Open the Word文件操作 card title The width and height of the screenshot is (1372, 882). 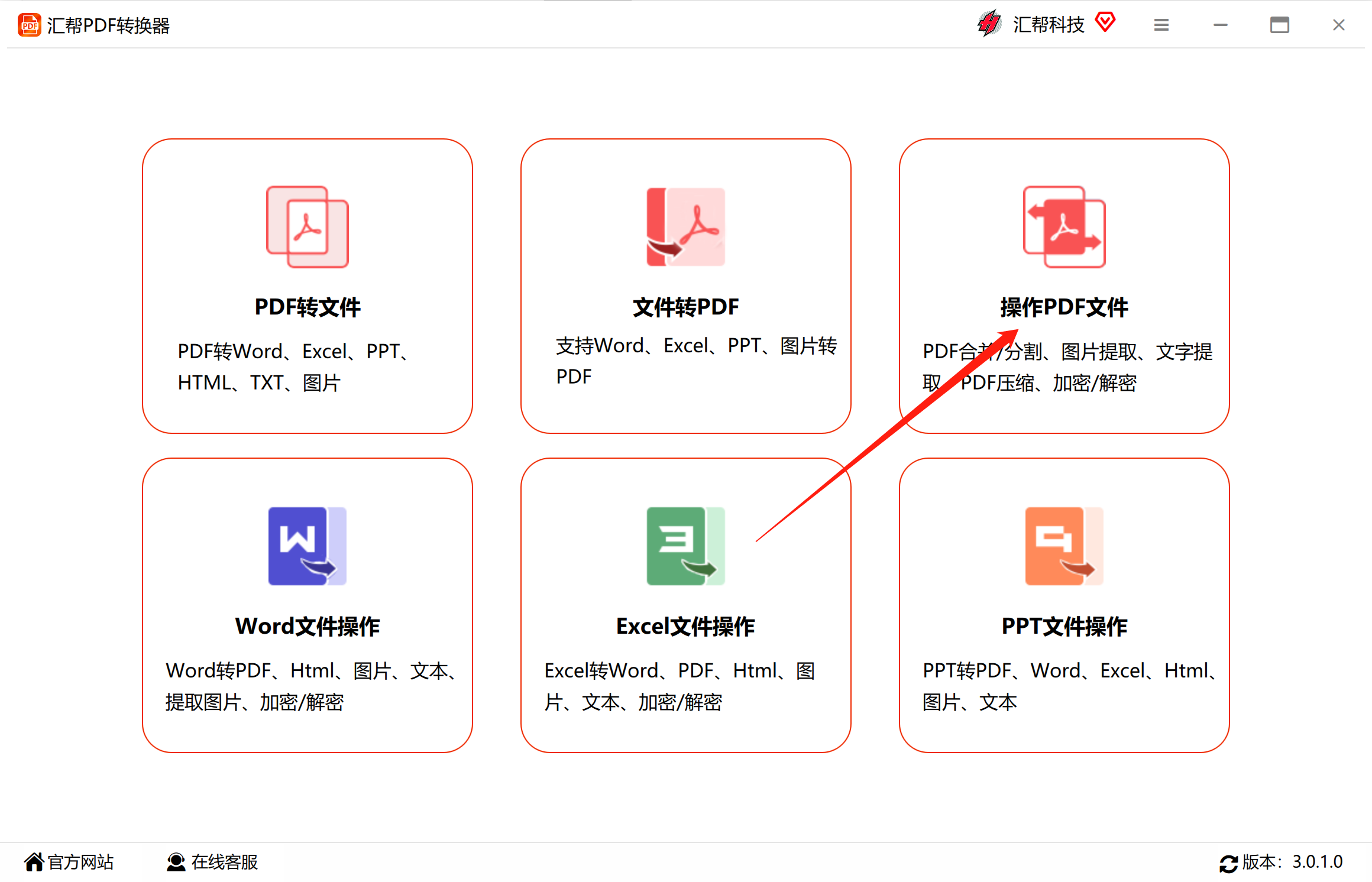308,627
